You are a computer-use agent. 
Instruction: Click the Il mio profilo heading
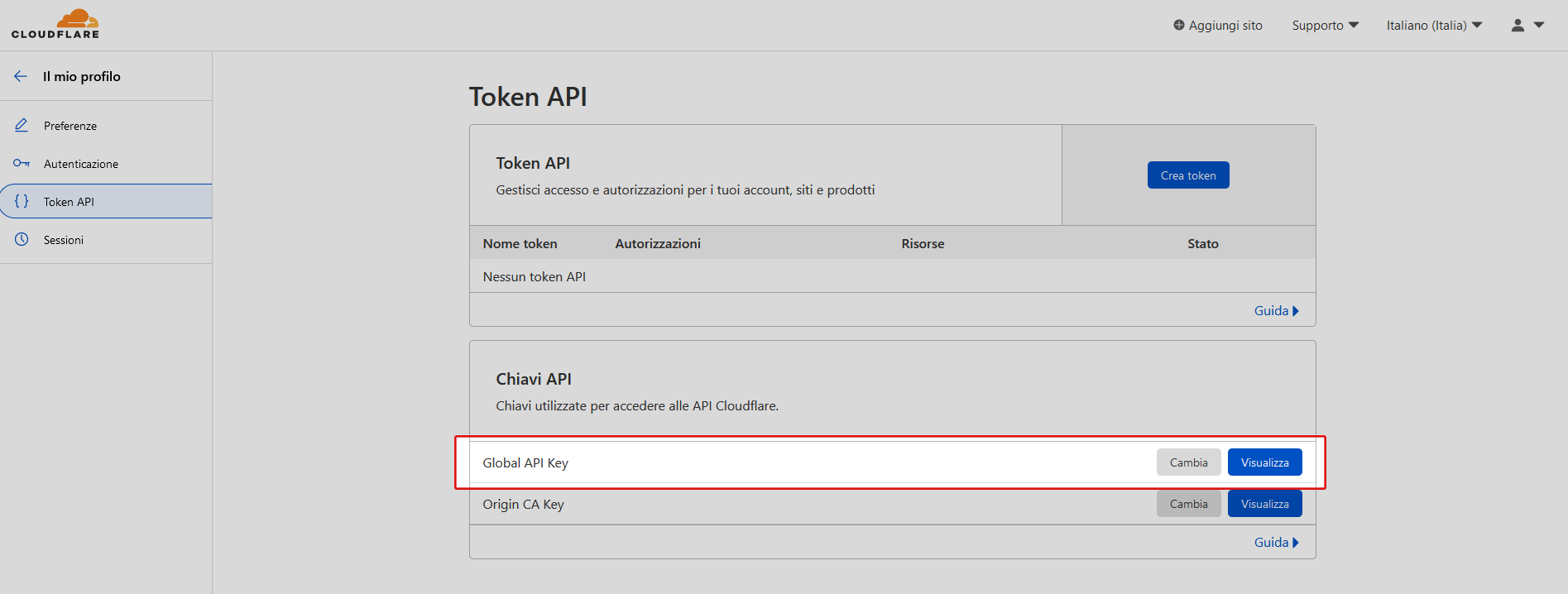click(x=82, y=76)
